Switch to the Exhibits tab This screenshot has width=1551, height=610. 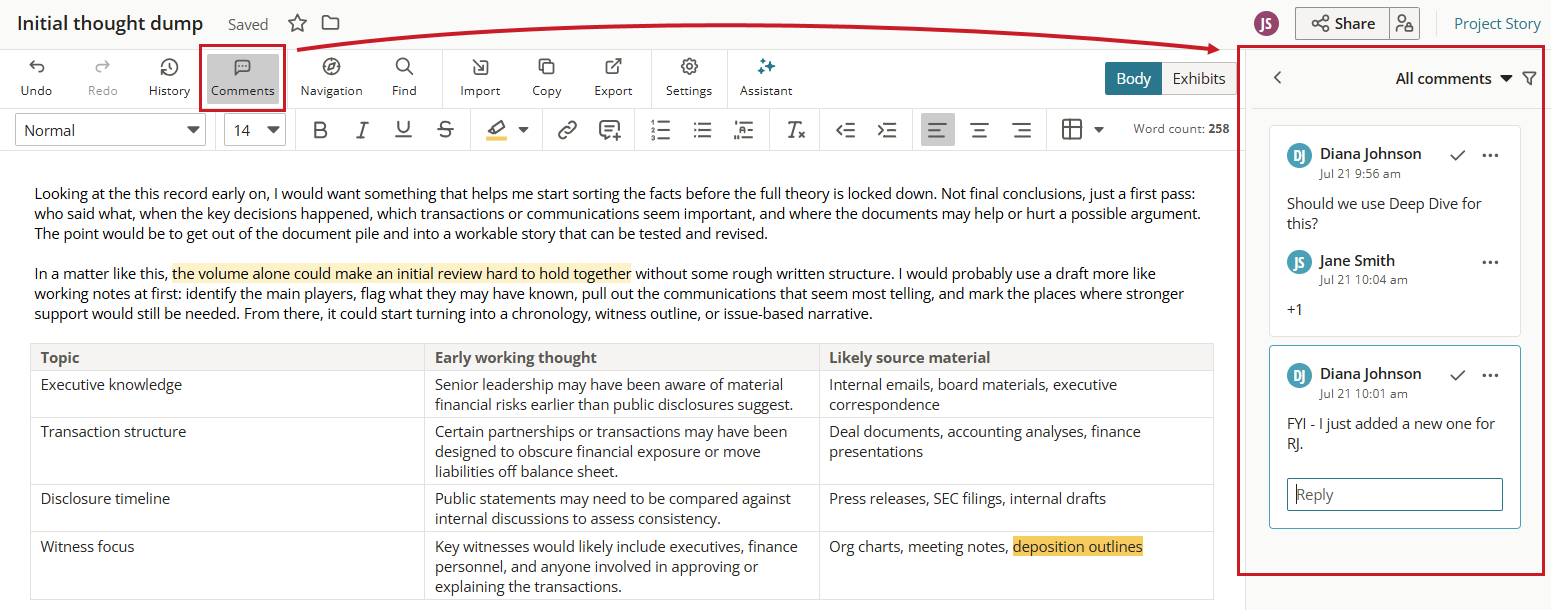click(1199, 79)
